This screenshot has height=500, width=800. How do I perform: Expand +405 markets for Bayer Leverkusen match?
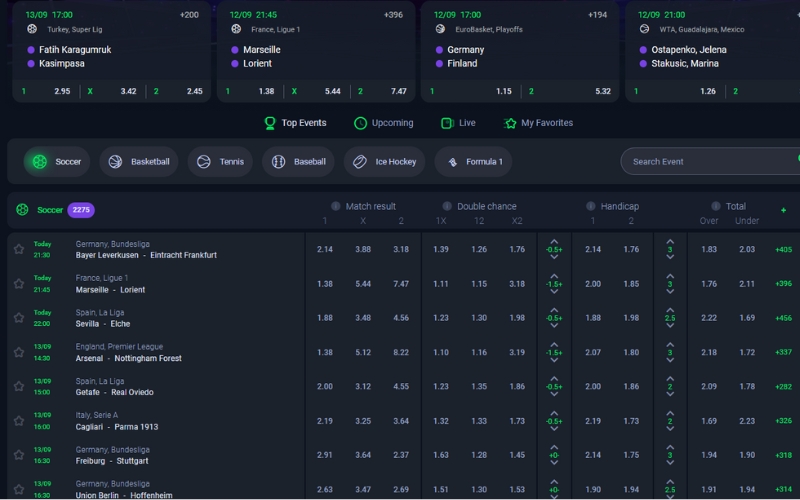click(x=783, y=249)
